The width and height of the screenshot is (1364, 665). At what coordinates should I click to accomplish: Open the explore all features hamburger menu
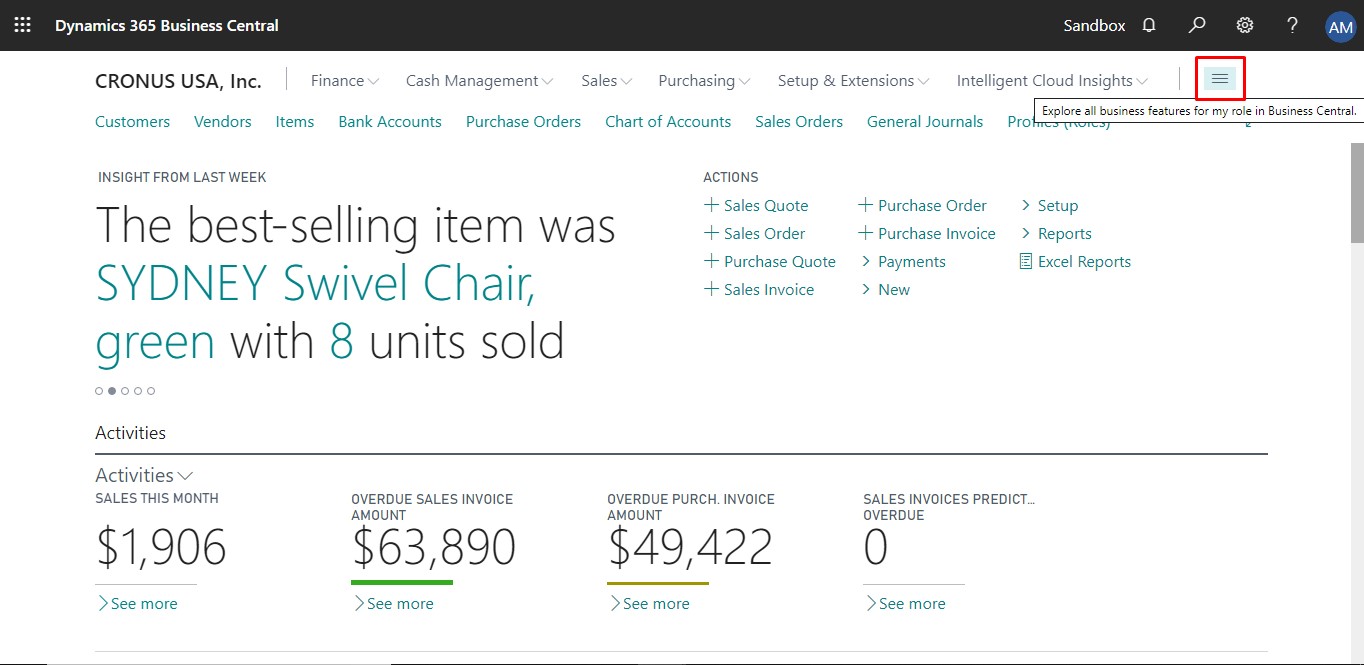1220,78
